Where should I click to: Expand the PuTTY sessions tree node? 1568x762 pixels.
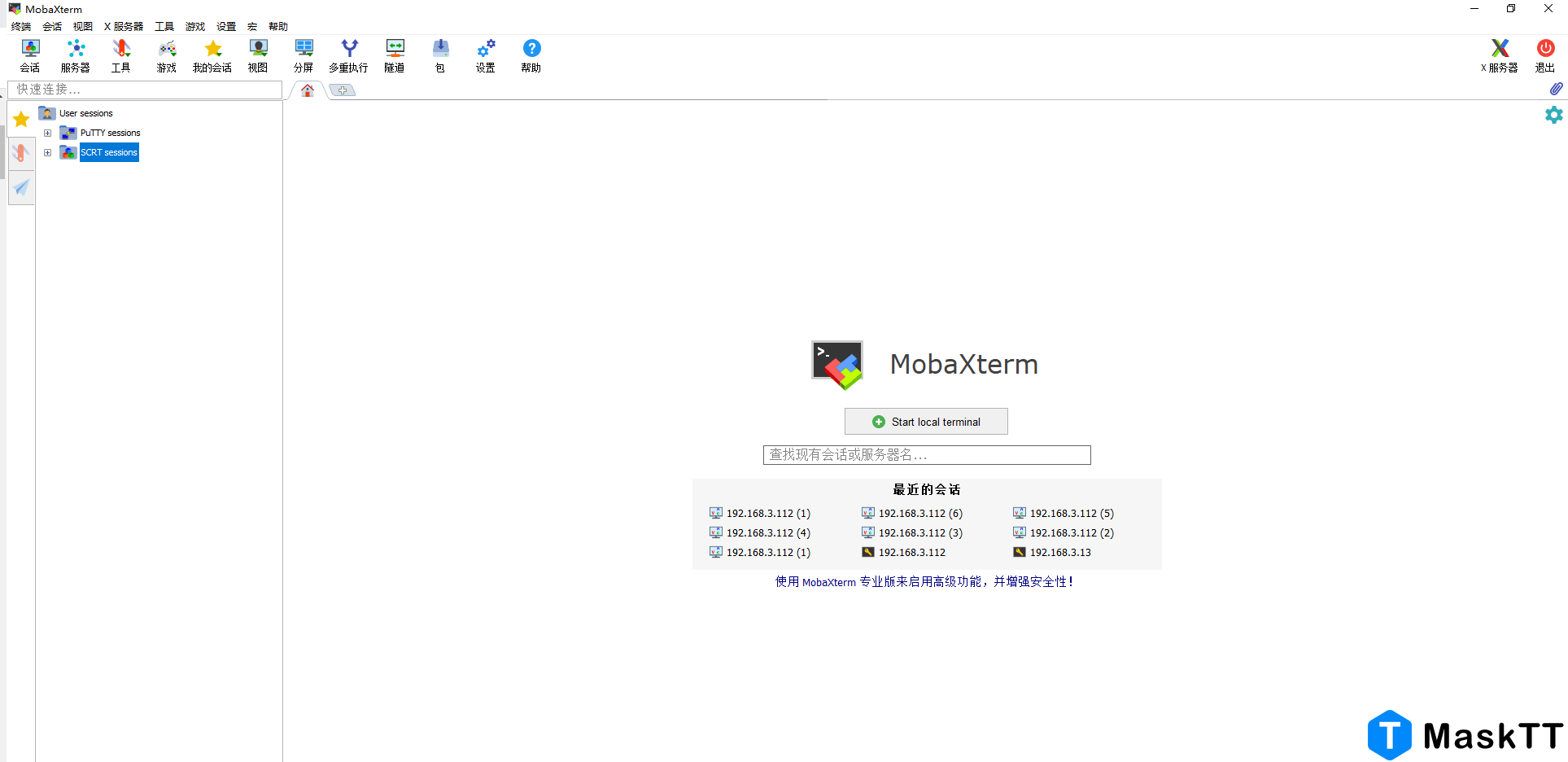tap(48, 133)
